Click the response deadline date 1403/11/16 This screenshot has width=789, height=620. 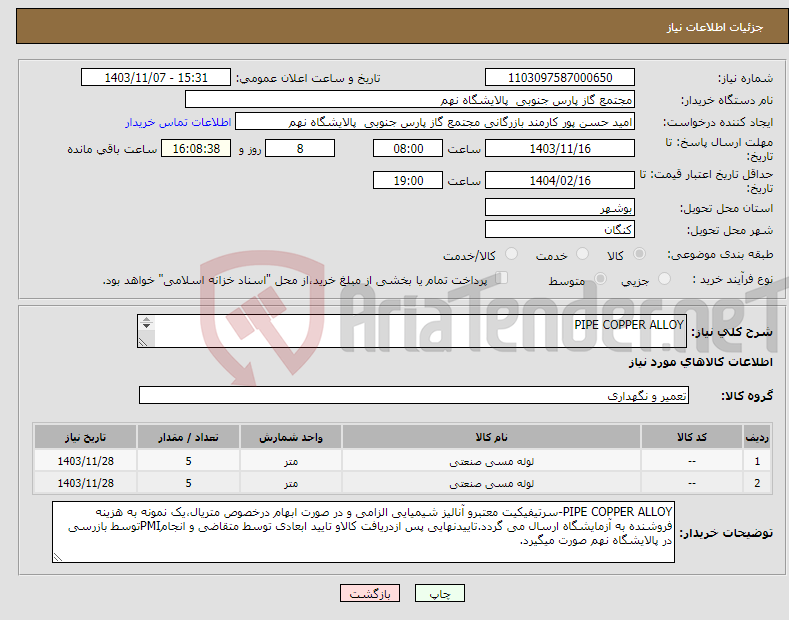coord(560,148)
